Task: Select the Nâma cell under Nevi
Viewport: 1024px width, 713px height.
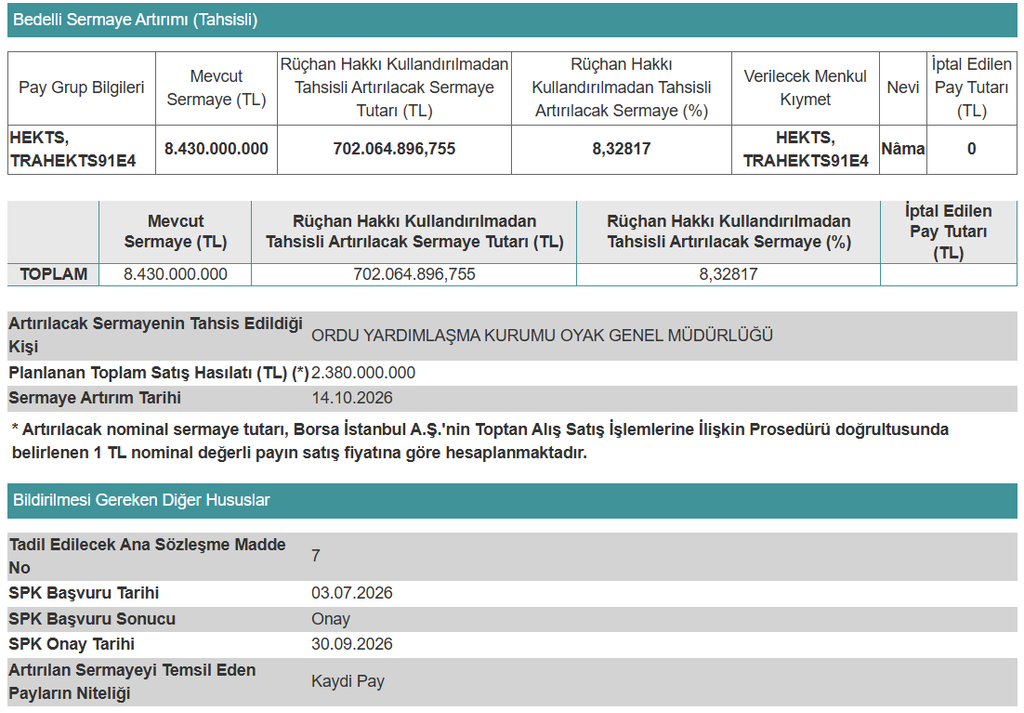Action: (x=903, y=149)
